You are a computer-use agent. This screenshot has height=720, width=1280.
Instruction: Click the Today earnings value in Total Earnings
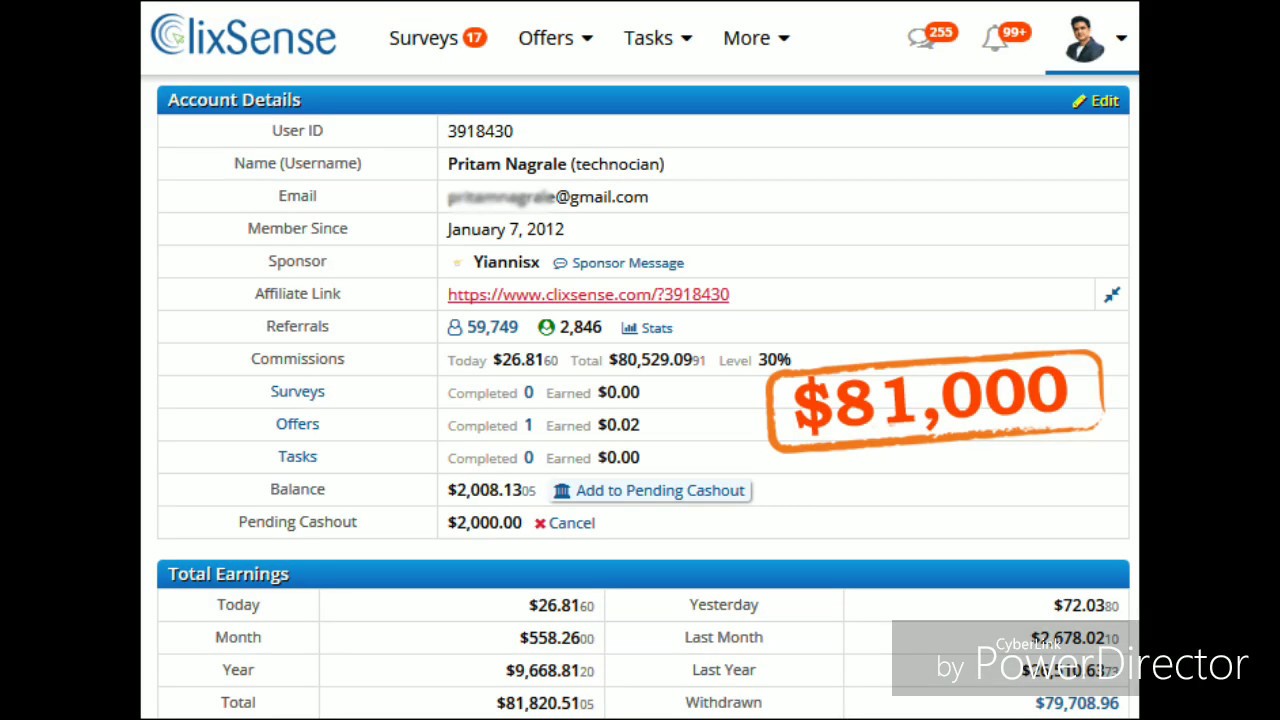click(x=561, y=605)
